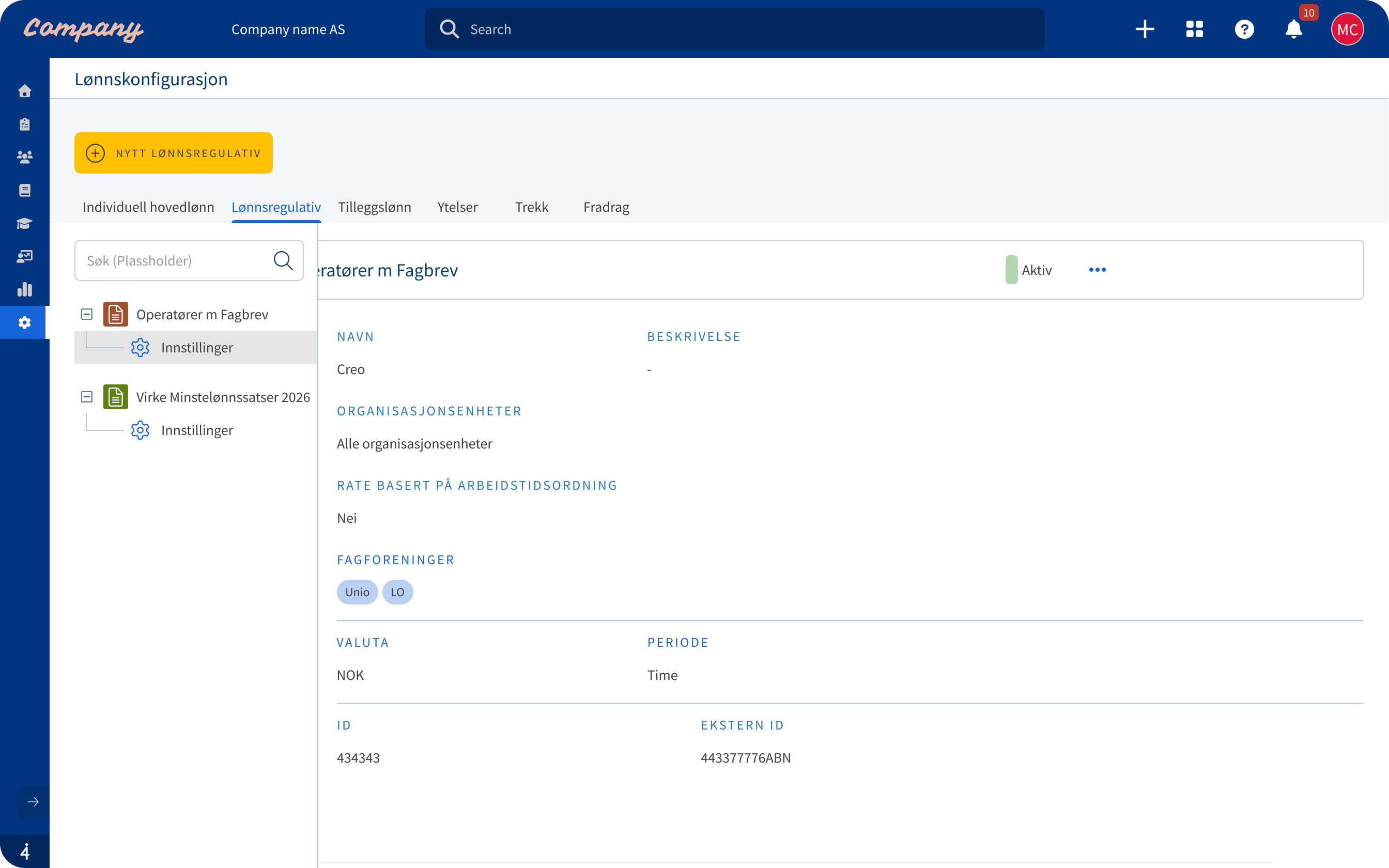
Task: Click the NOK currency value
Action: pos(350,675)
